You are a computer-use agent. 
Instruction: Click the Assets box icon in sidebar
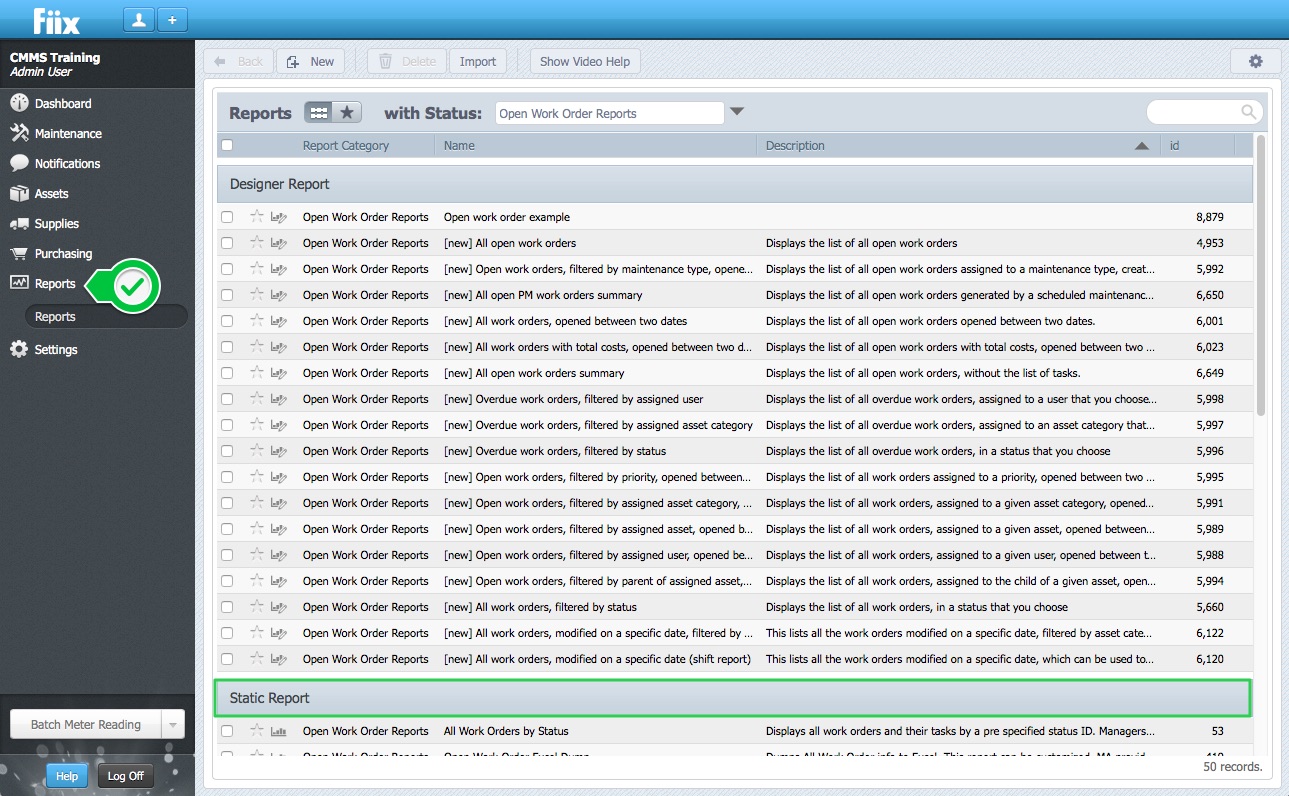pyautogui.click(x=19, y=193)
